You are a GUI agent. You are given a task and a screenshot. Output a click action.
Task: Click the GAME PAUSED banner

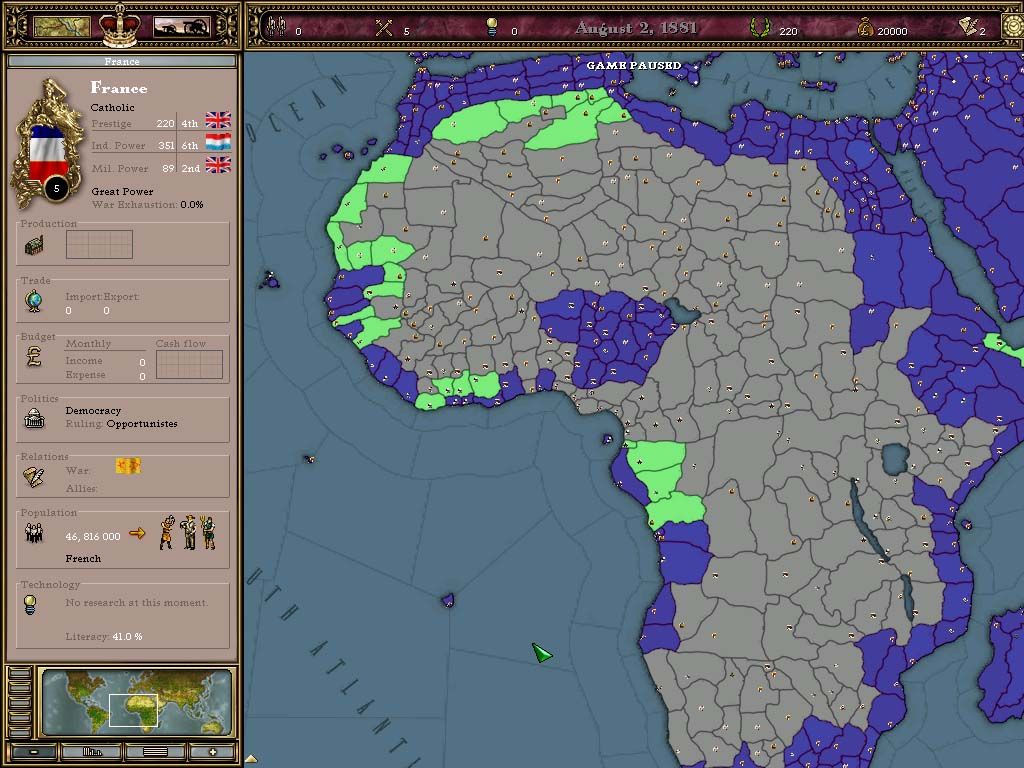pyautogui.click(x=633, y=65)
